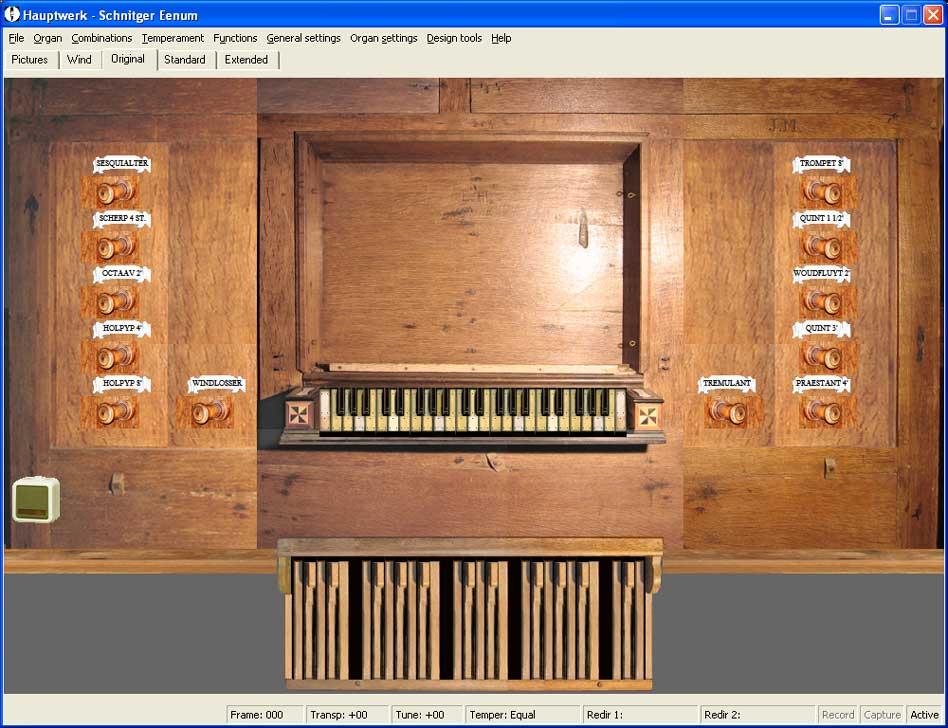The image size is (948, 728).
Task: Pull the Trompet 8' stop knob
Action: [x=823, y=191]
